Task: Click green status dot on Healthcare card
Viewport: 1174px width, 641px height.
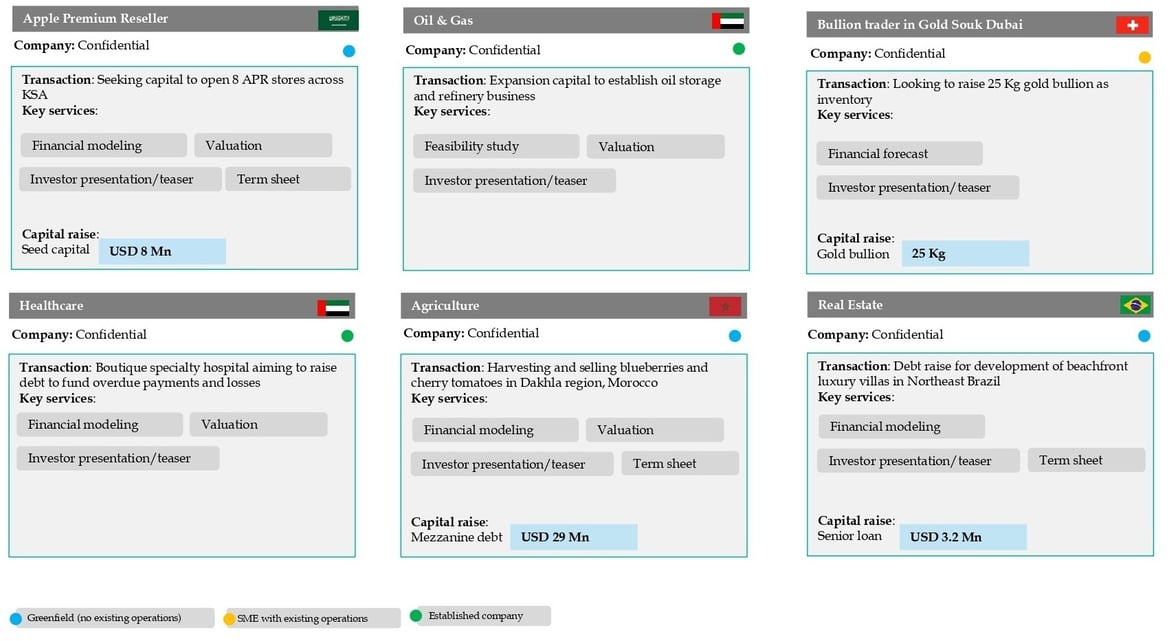Action: 347,335
